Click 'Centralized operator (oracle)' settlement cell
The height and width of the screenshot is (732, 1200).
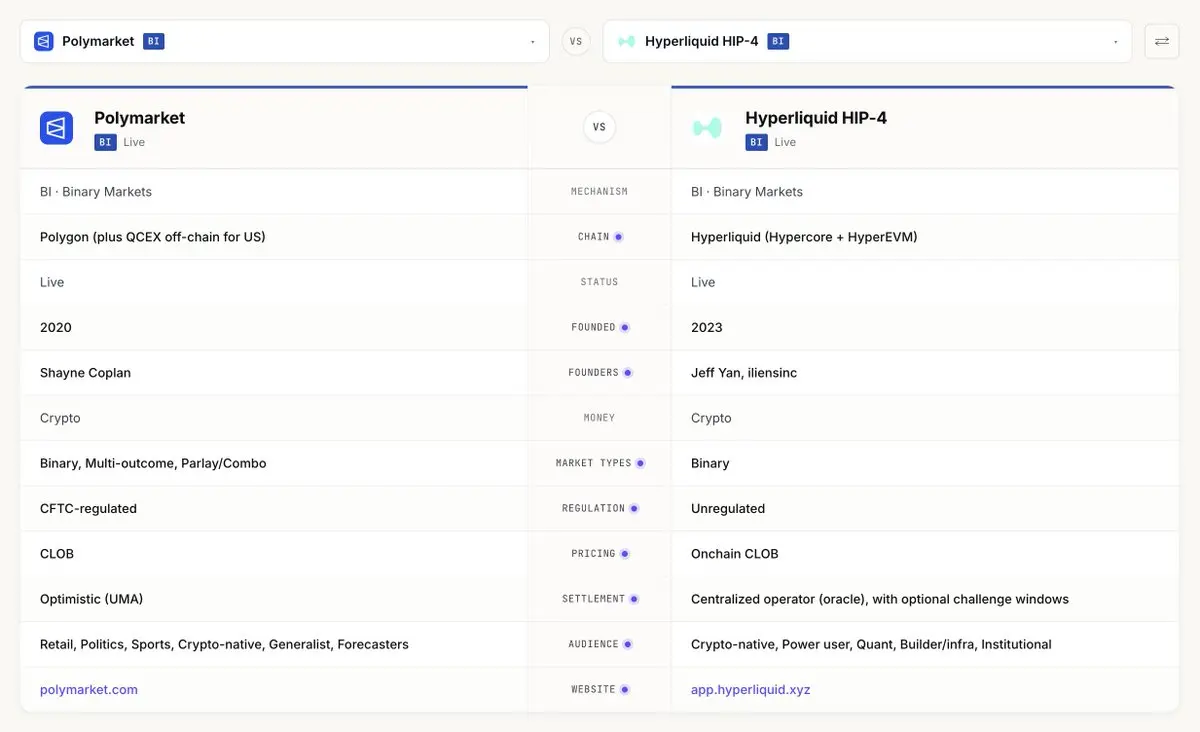(x=880, y=599)
